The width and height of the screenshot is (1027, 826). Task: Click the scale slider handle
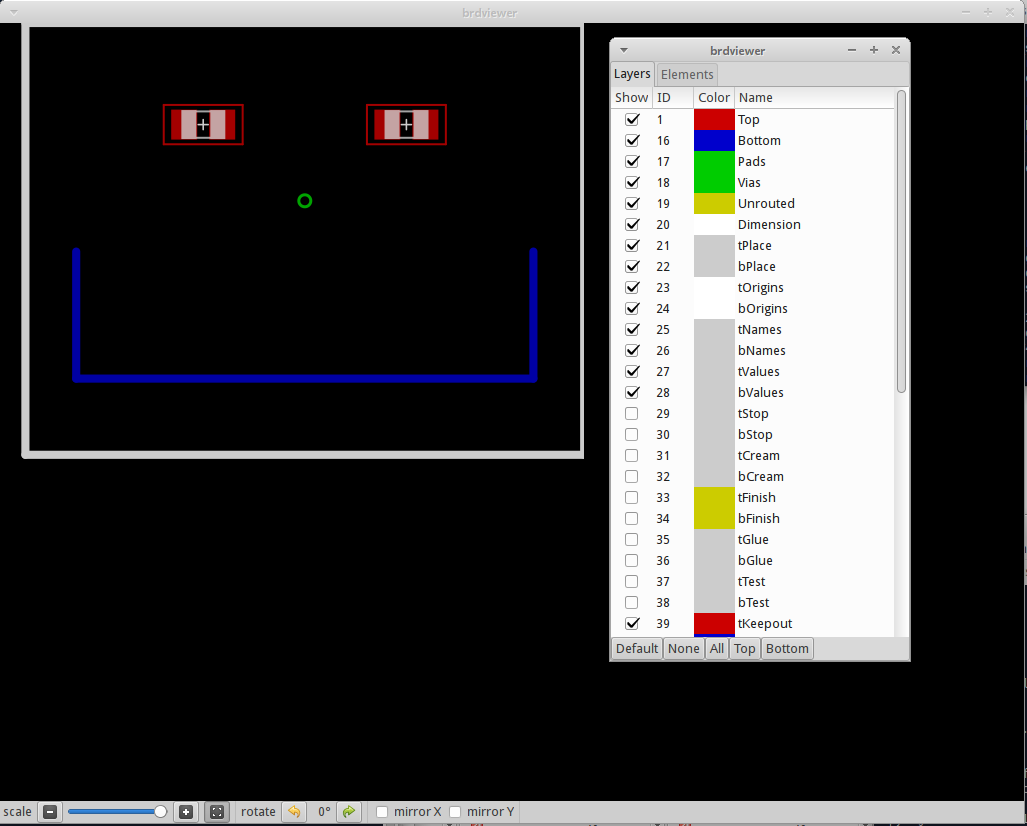pos(160,812)
